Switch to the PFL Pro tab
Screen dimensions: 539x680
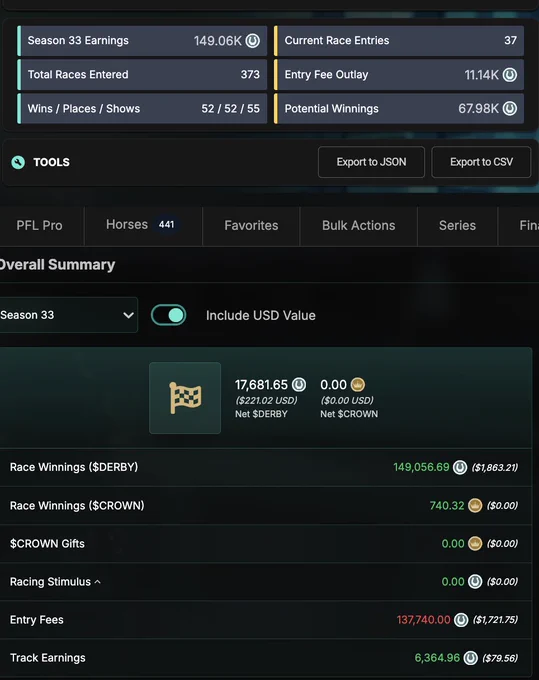pyautogui.click(x=39, y=226)
